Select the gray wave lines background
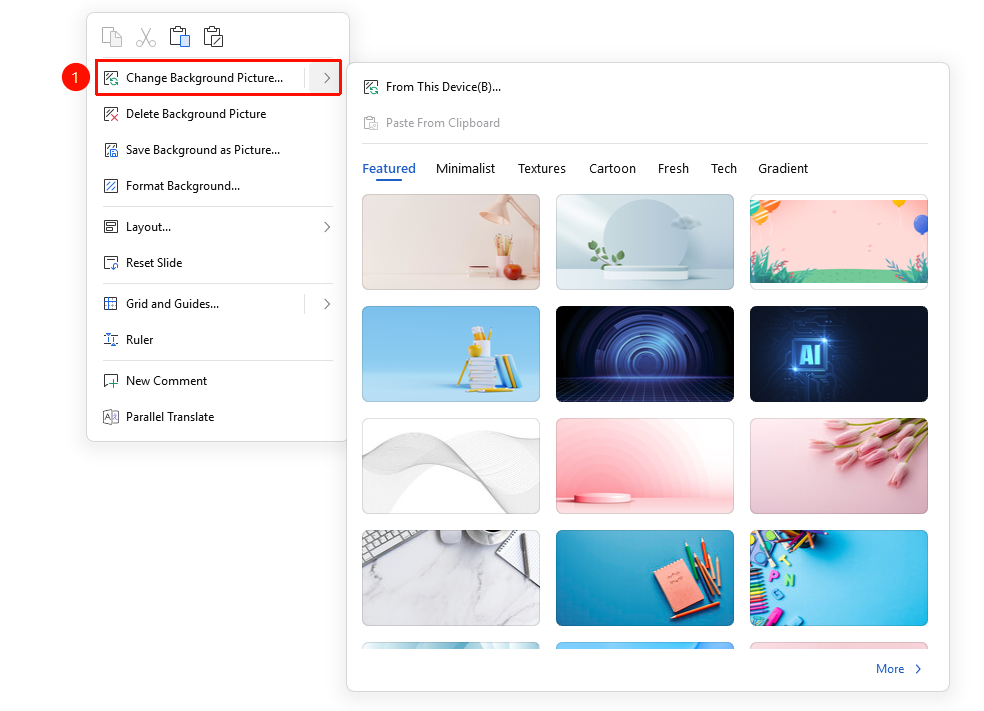This screenshot has width=984, height=711. [x=451, y=466]
